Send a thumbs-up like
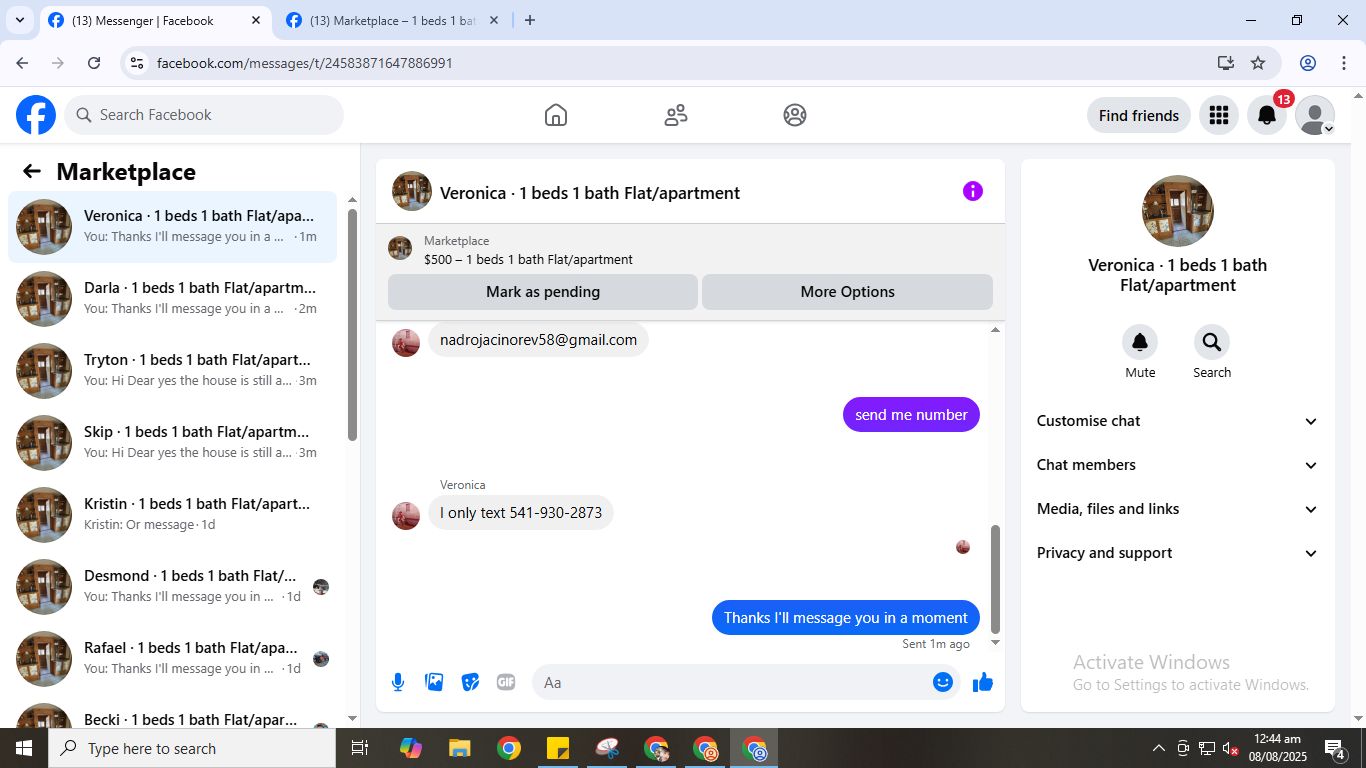This screenshot has height=768, width=1366. pos(983,682)
